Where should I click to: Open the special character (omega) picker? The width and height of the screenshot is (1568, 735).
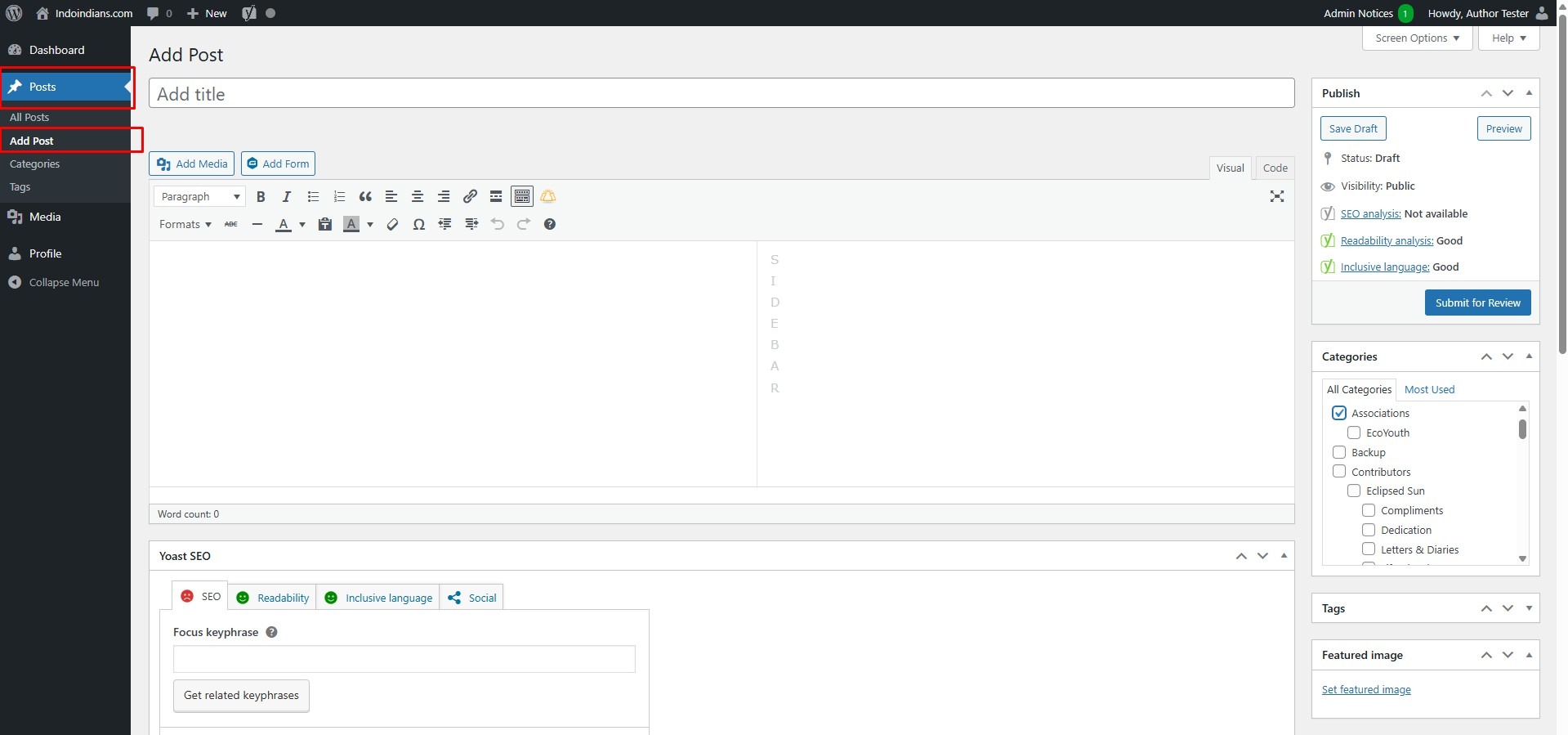[x=418, y=225]
